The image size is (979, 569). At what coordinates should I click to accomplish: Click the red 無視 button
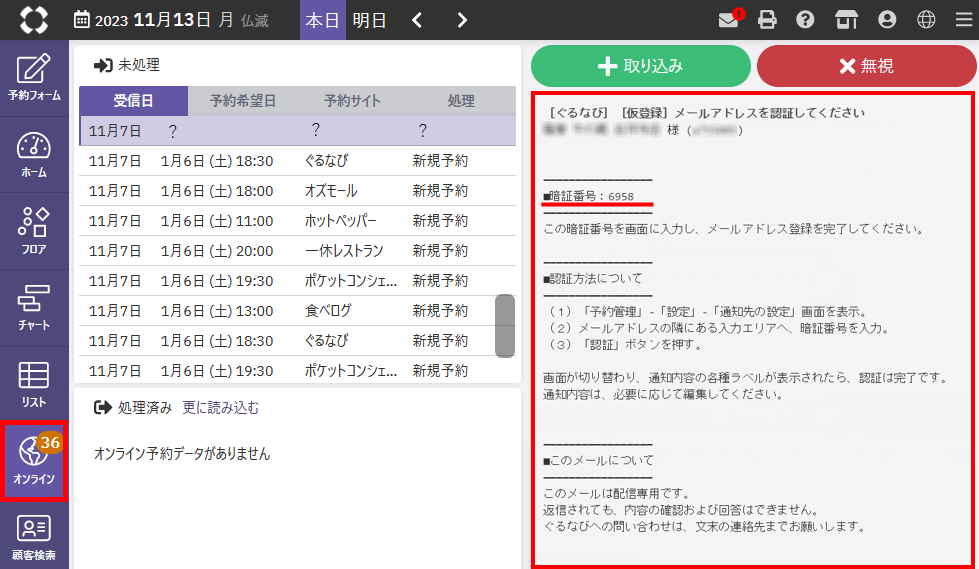click(x=866, y=66)
